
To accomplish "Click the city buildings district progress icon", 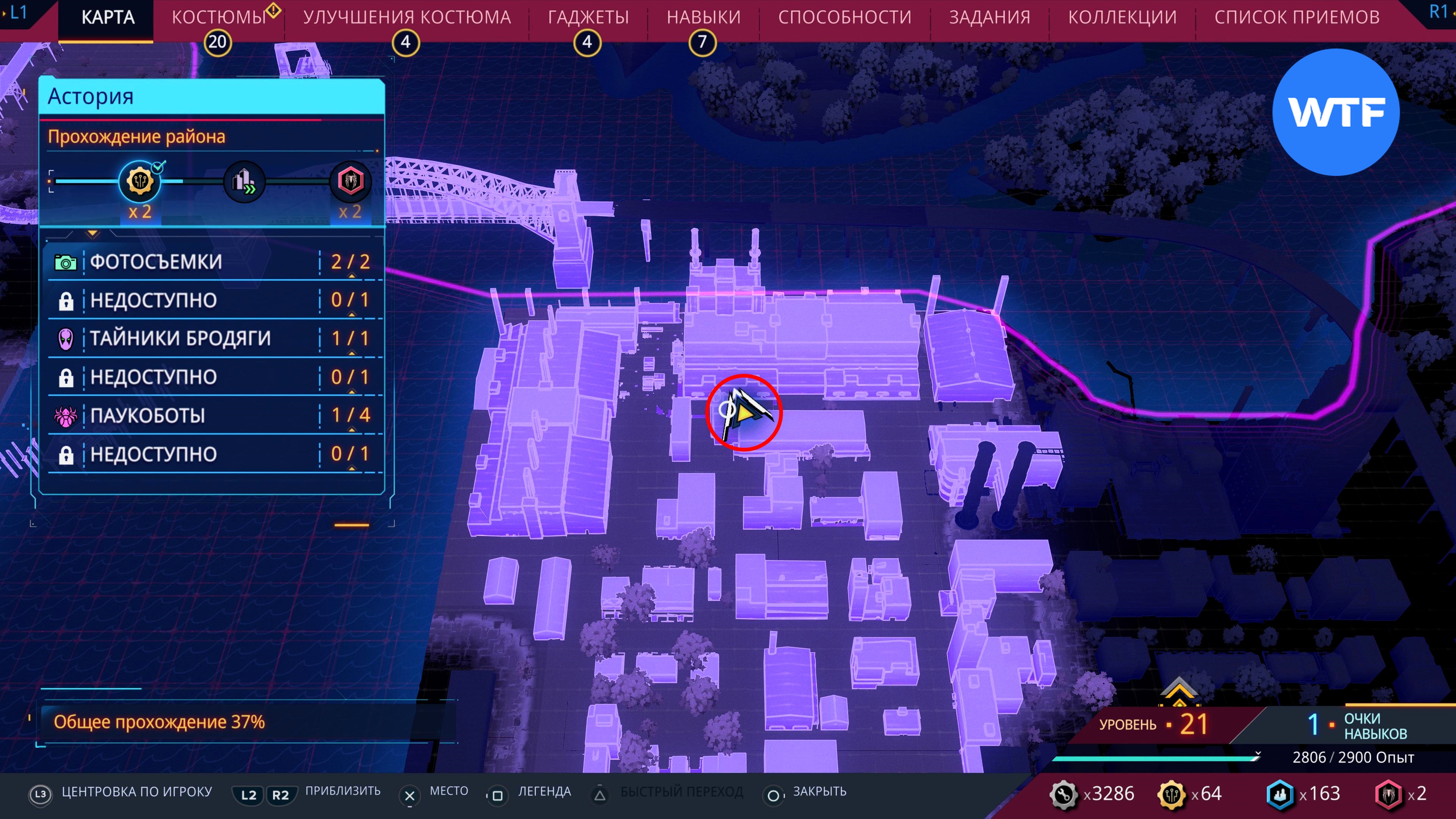I will (x=243, y=182).
